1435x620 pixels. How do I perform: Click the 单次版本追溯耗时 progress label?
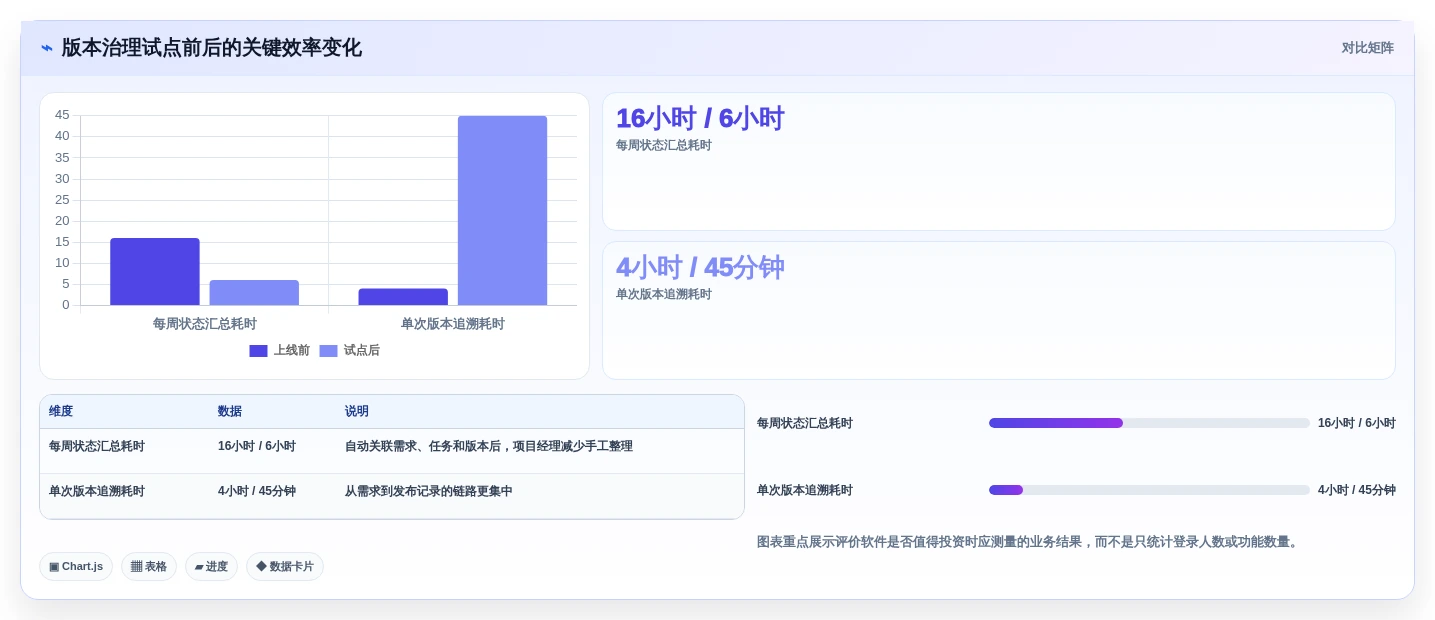point(805,490)
